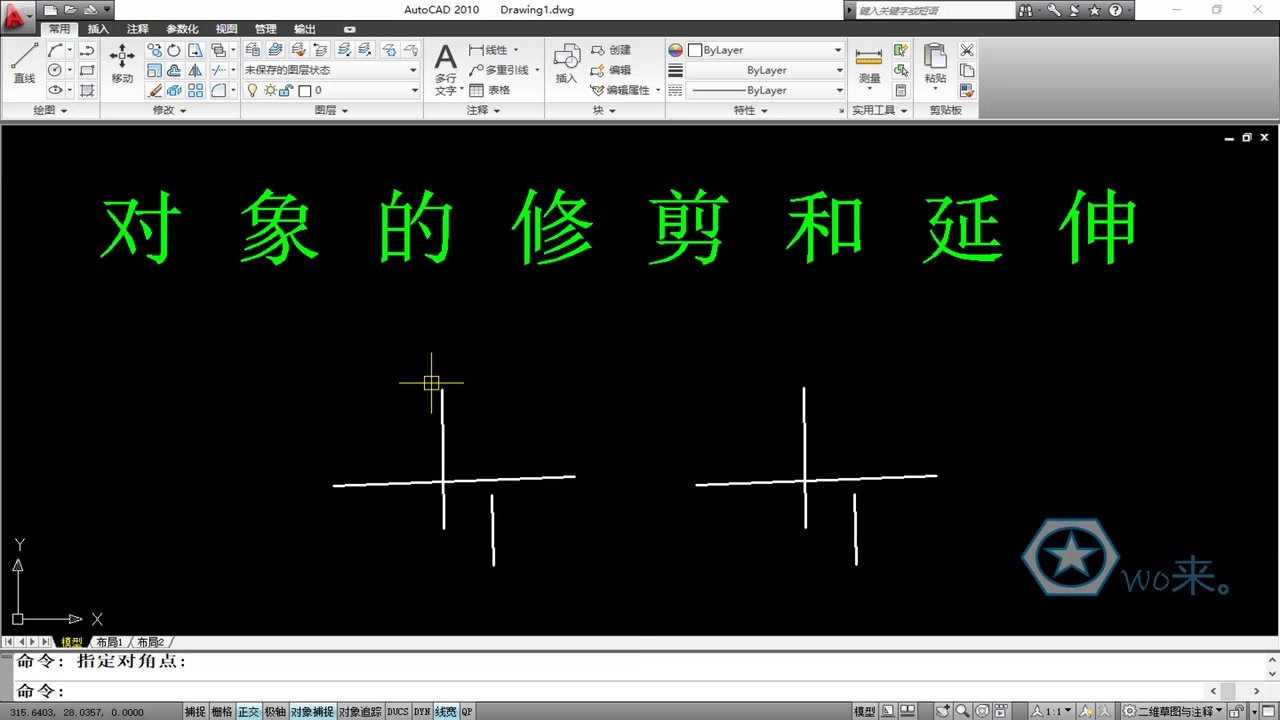Toggle Object Snap (对象捕捉)
Viewport: 1280px width, 720px height.
312,712
